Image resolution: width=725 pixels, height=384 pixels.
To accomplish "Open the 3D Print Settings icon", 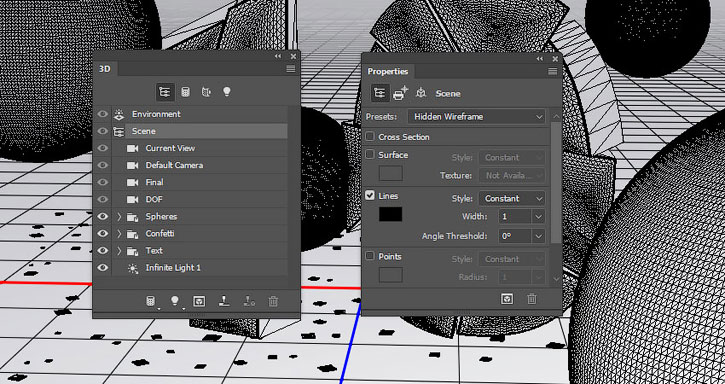I will click(400, 93).
